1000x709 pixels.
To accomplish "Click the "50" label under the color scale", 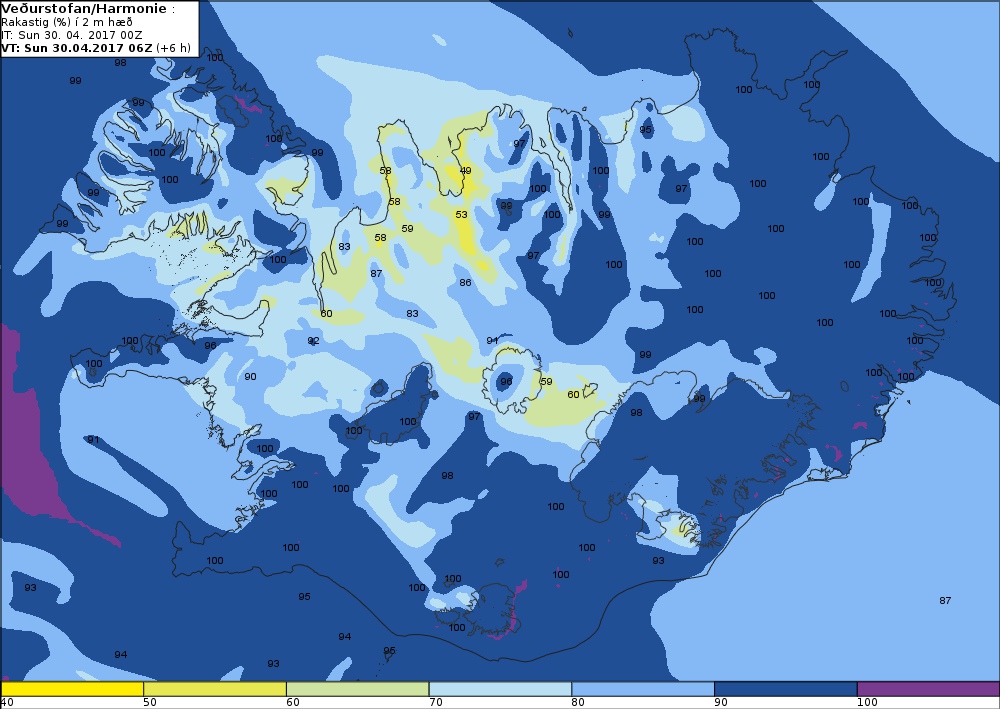I will coord(150,703).
